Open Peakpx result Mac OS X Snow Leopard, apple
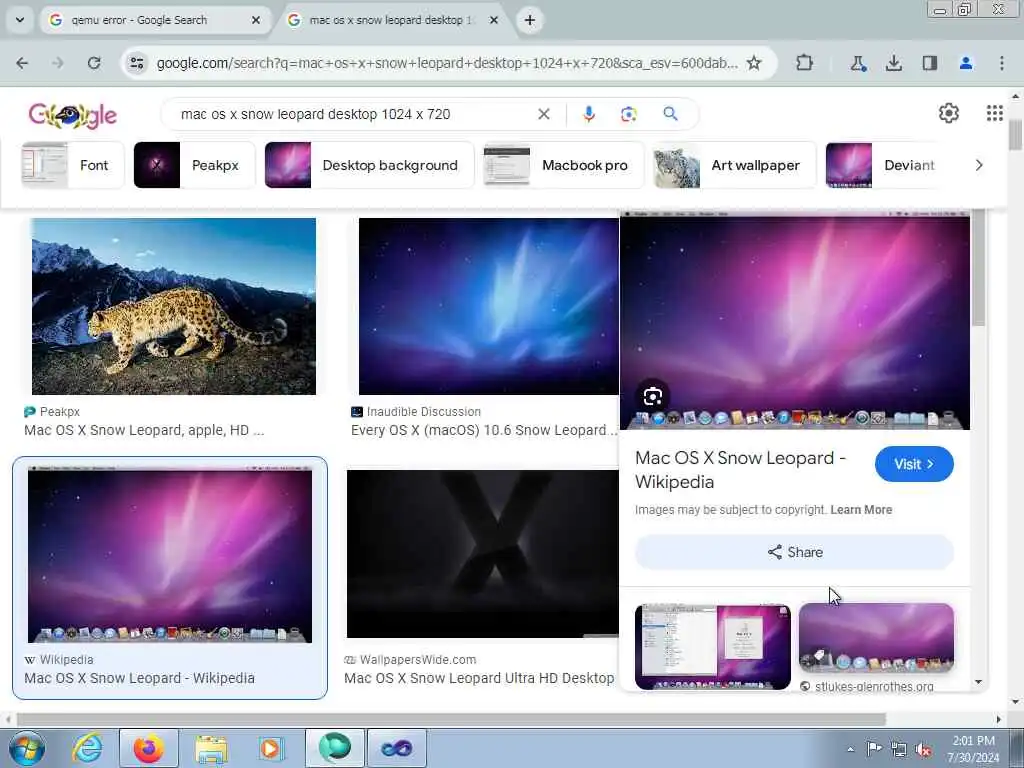Screen dimensions: 1024x768 click(x=144, y=430)
